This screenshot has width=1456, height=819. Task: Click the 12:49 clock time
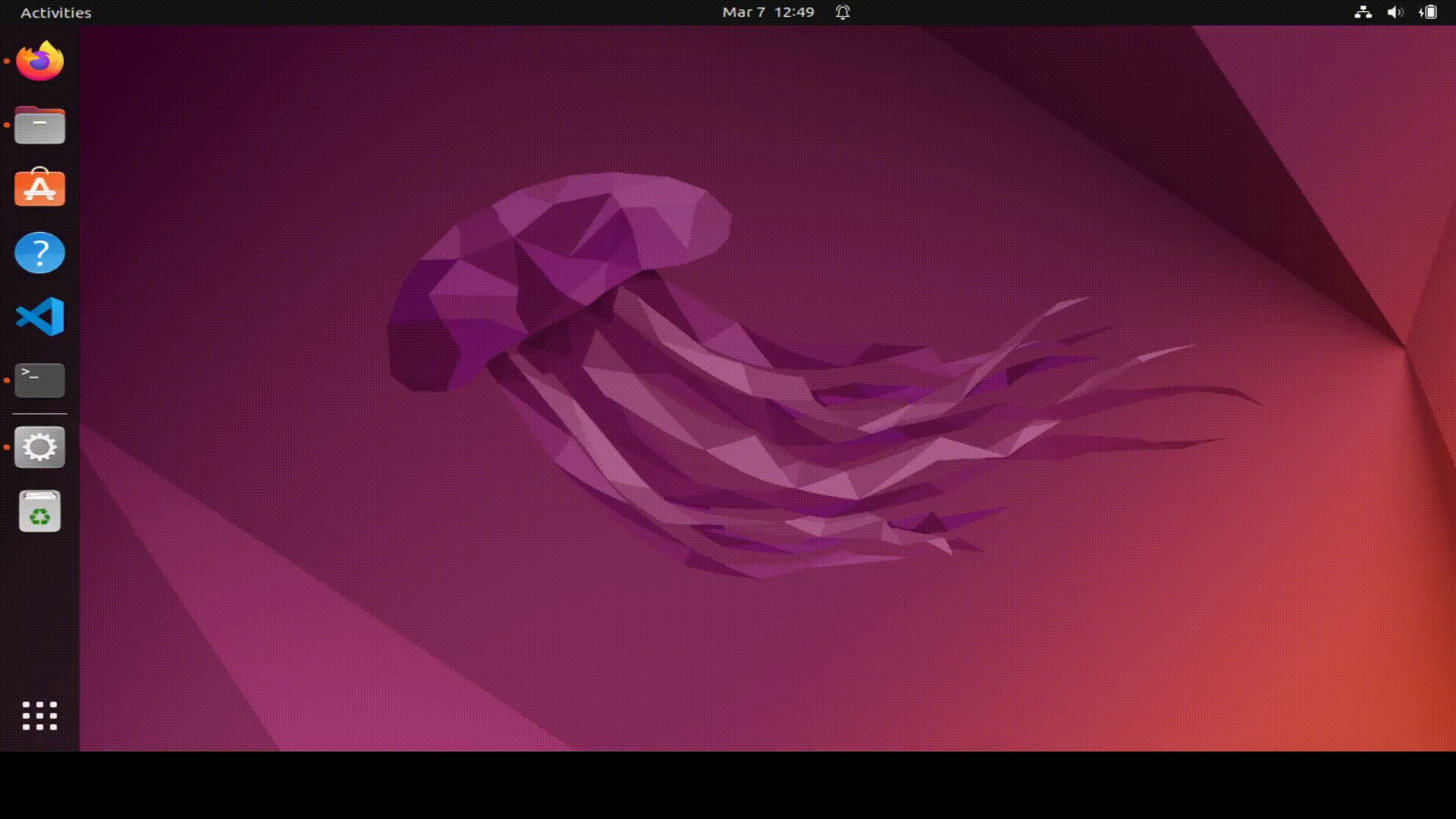tap(794, 12)
